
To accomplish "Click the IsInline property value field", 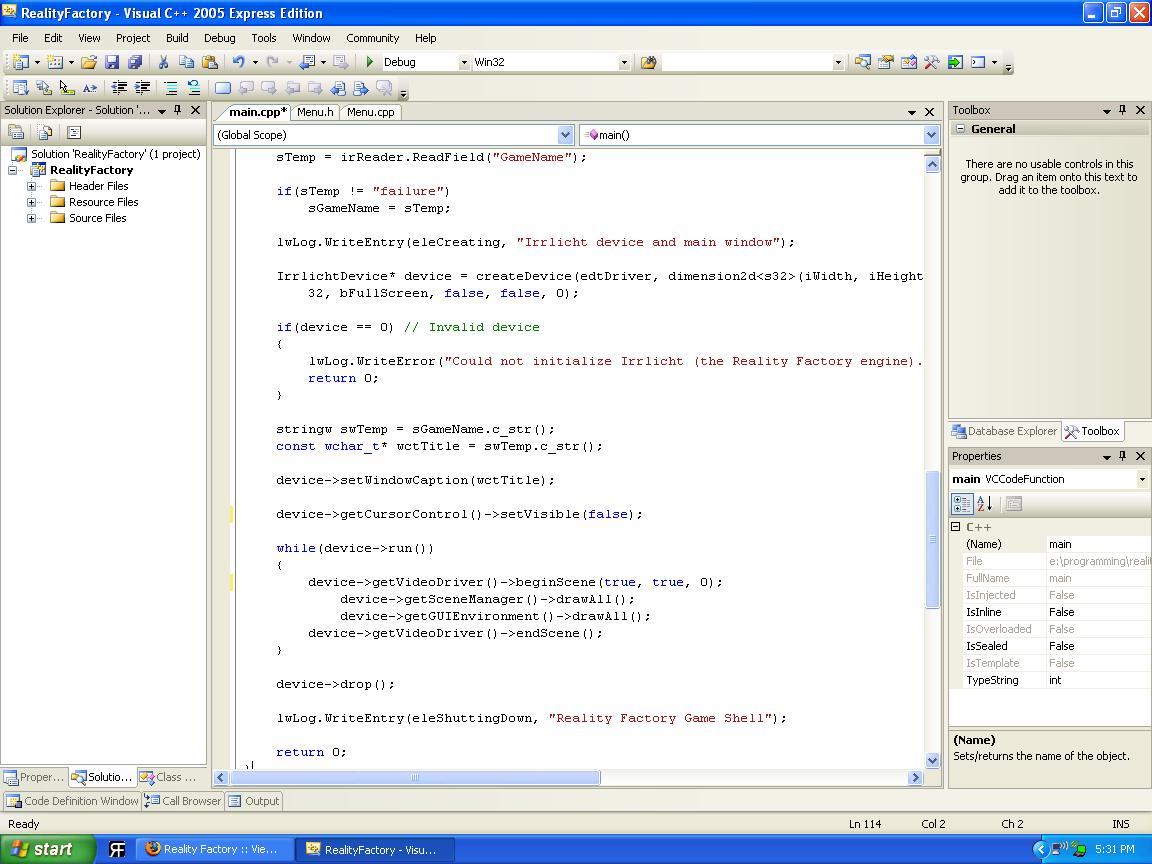I will pyautogui.click(x=1096, y=612).
